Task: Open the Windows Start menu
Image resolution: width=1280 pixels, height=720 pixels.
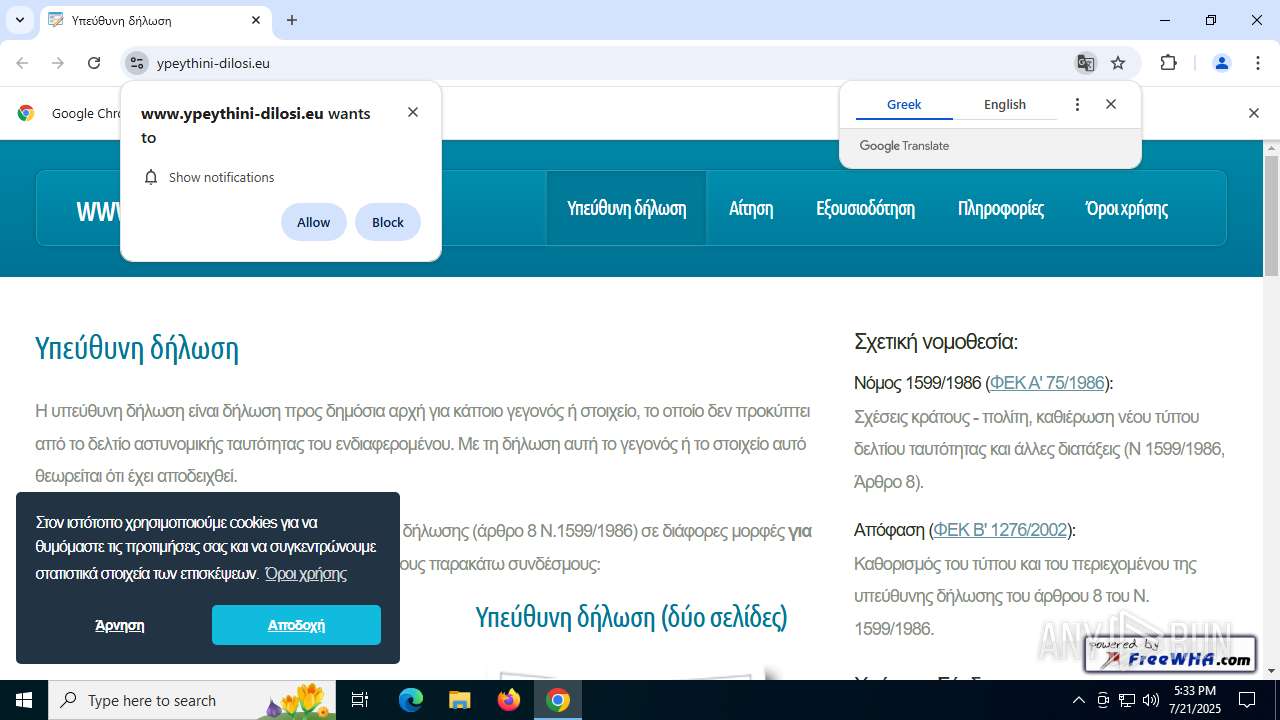Action: pos(24,700)
